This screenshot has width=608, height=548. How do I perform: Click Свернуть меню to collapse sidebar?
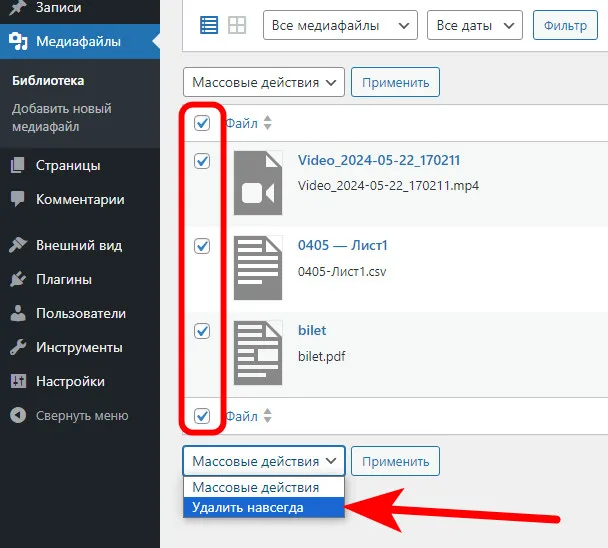82,415
